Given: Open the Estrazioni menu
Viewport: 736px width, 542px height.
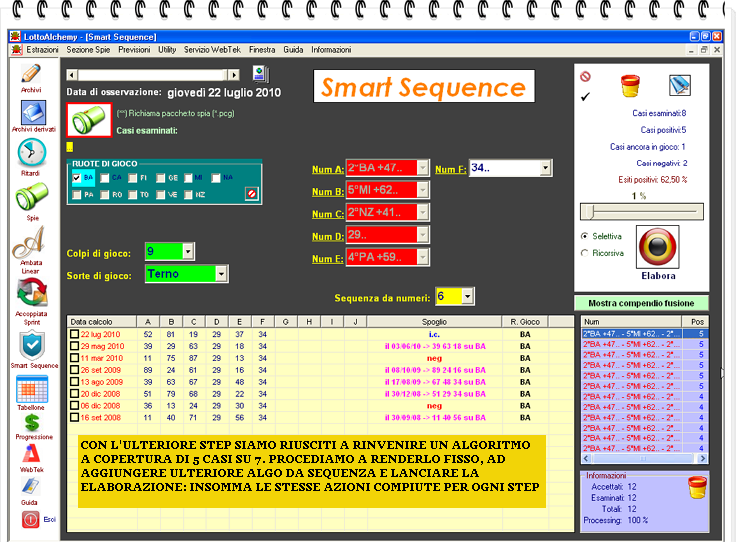Looking at the screenshot, I should click(x=42, y=50).
